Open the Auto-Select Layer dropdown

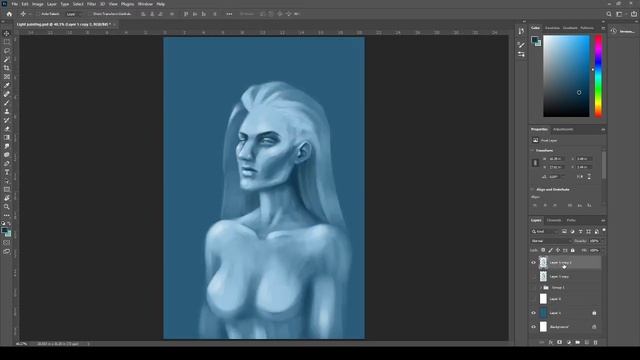74,14
